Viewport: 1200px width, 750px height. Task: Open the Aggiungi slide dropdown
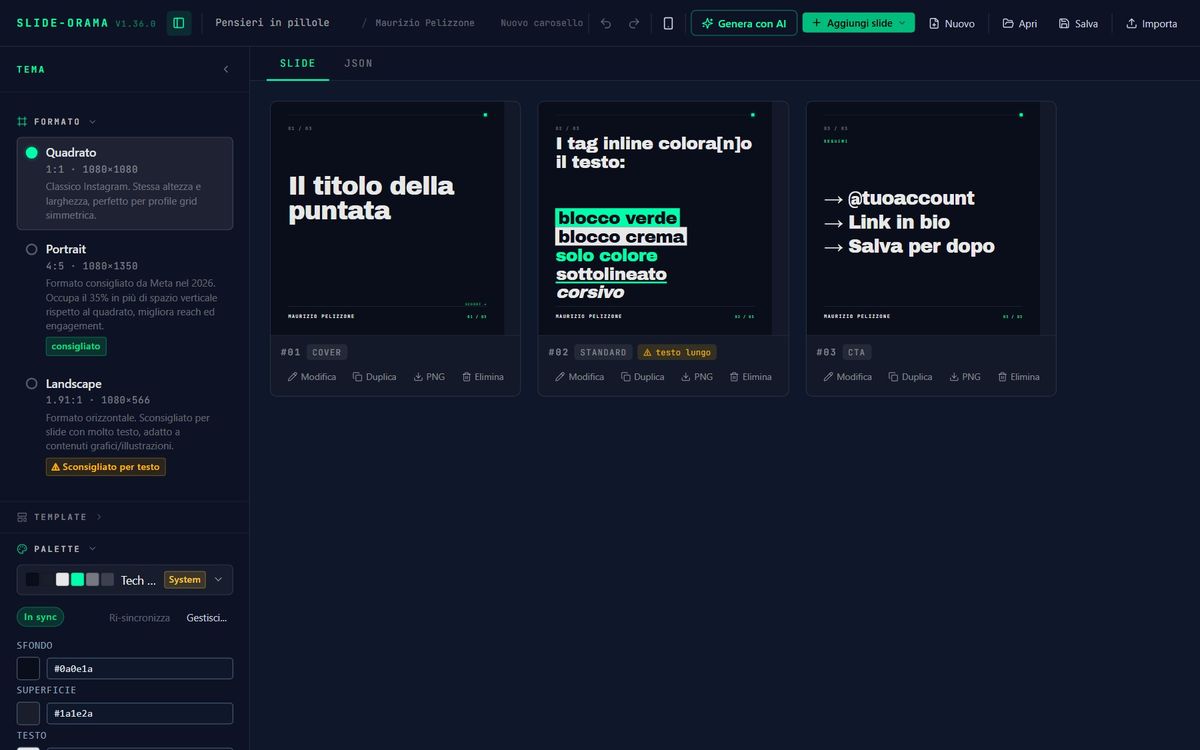click(x=858, y=23)
